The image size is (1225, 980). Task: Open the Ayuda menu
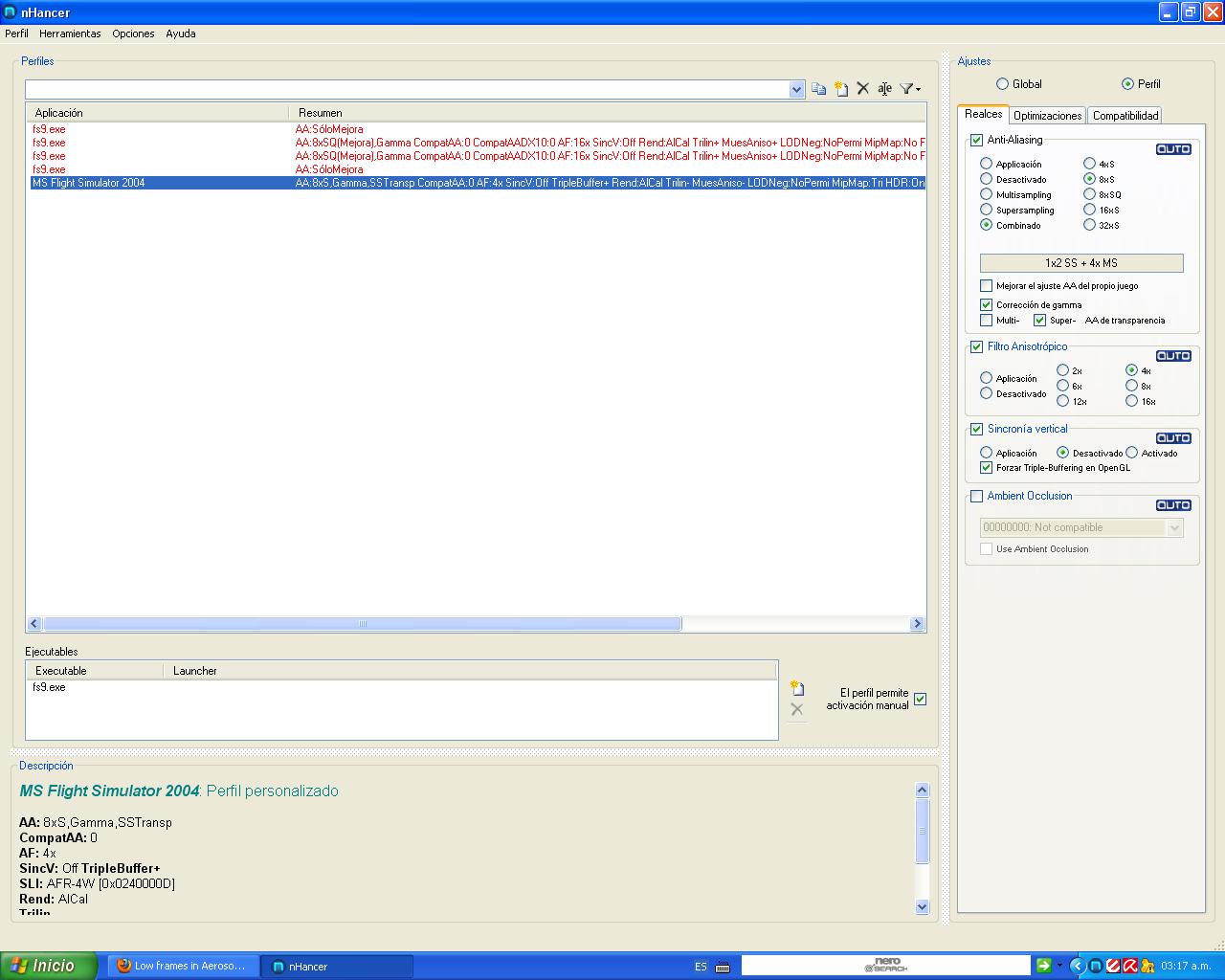pos(180,33)
